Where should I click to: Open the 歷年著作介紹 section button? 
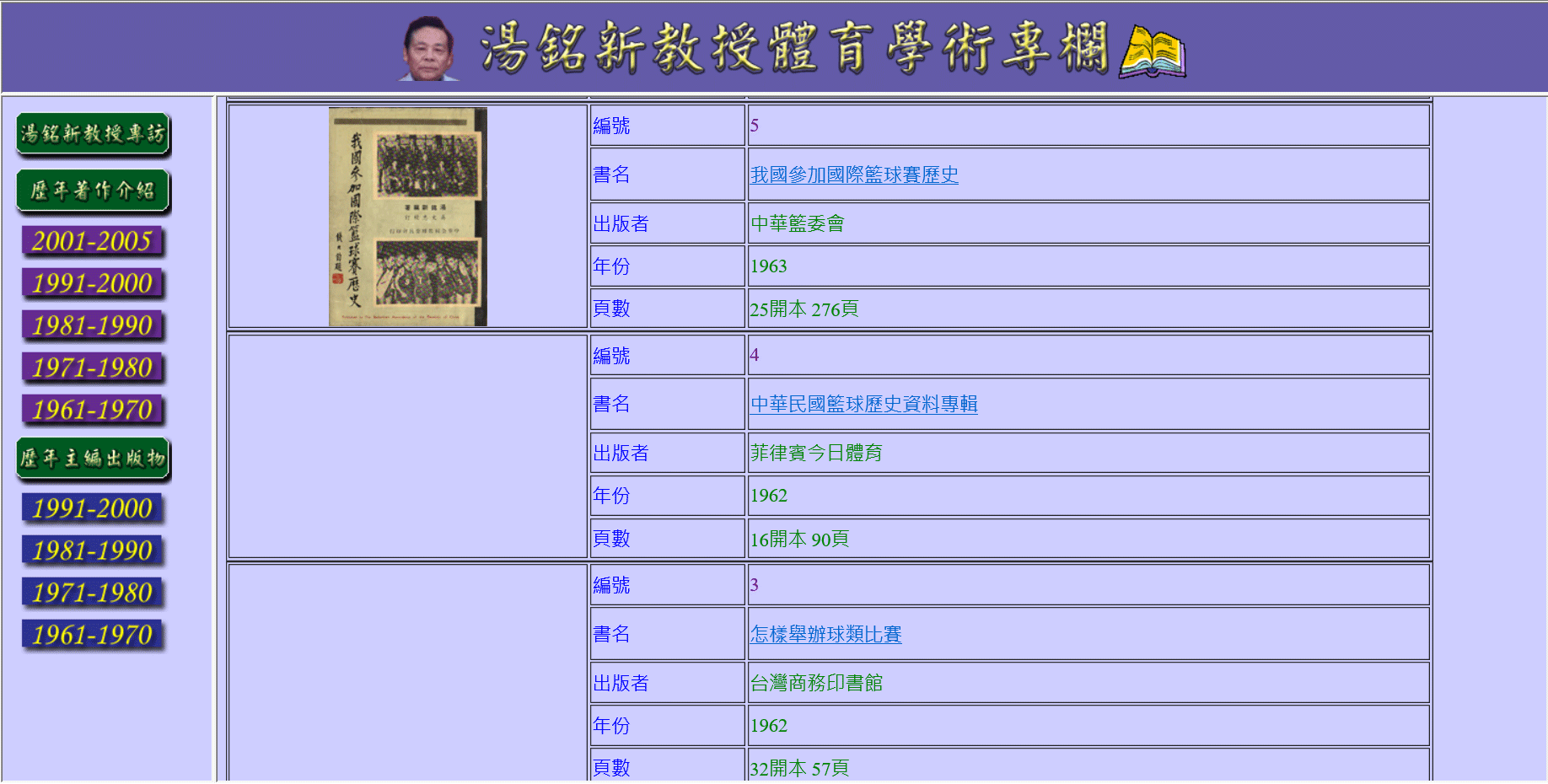click(x=93, y=191)
